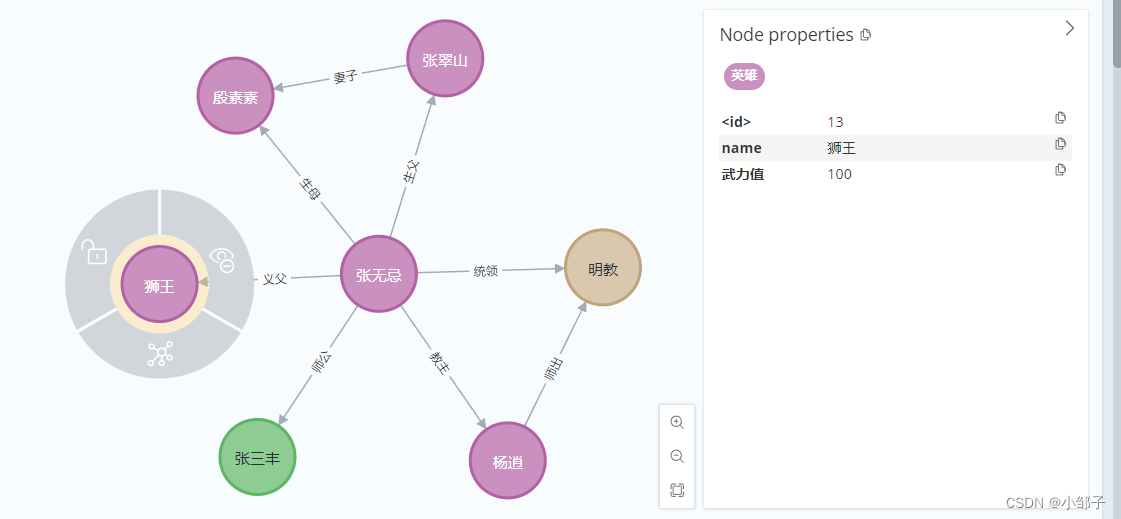This screenshot has height=519, width=1121.
Task: Select the 张三丰 green node
Action: click(x=257, y=458)
